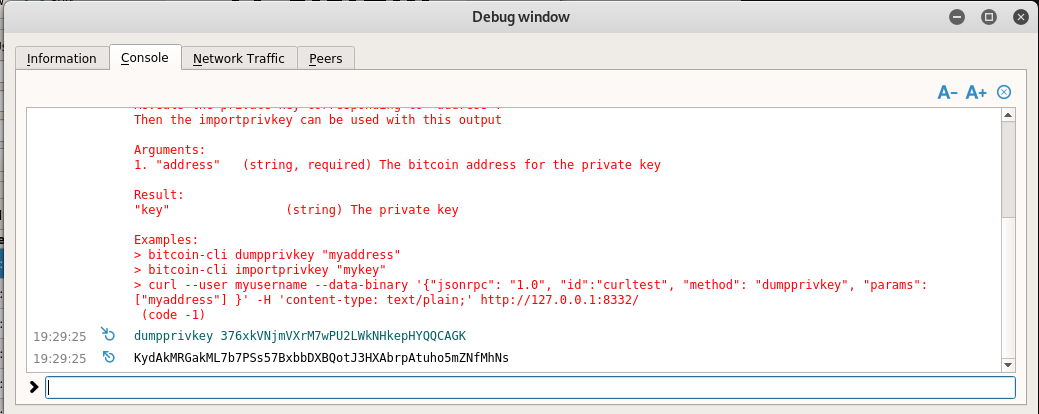Image resolution: width=1039 pixels, height=414 pixels.
Task: Close the Debug window
Action: [1021, 17]
